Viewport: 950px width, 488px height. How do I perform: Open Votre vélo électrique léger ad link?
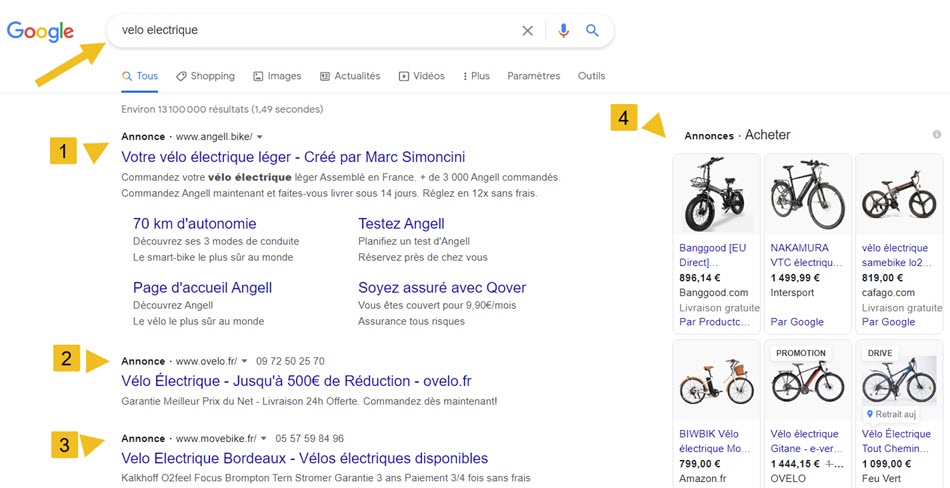(x=293, y=157)
